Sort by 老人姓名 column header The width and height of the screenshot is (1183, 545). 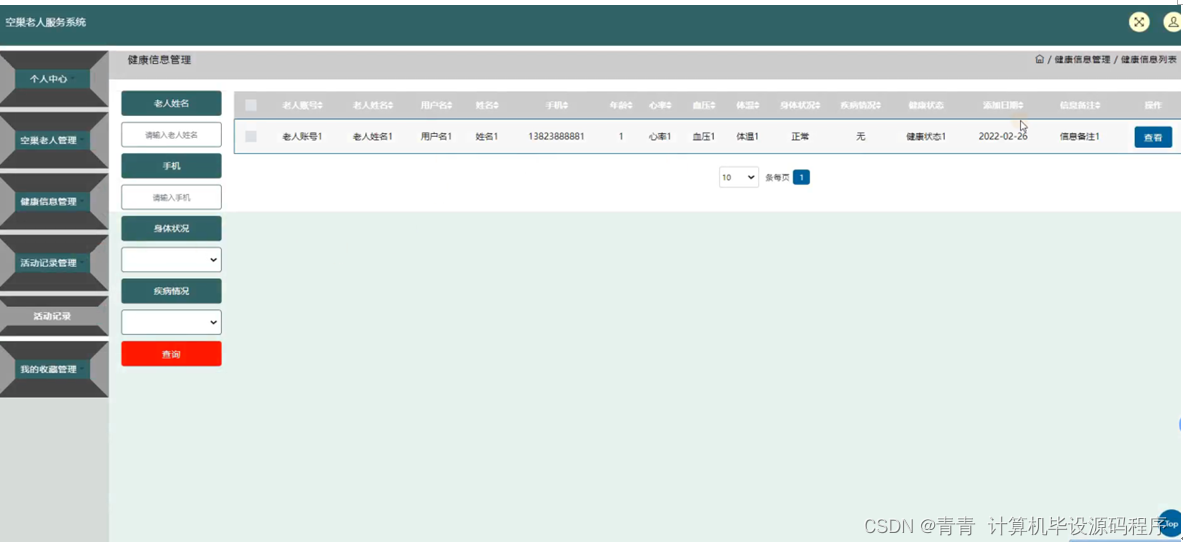coord(373,106)
